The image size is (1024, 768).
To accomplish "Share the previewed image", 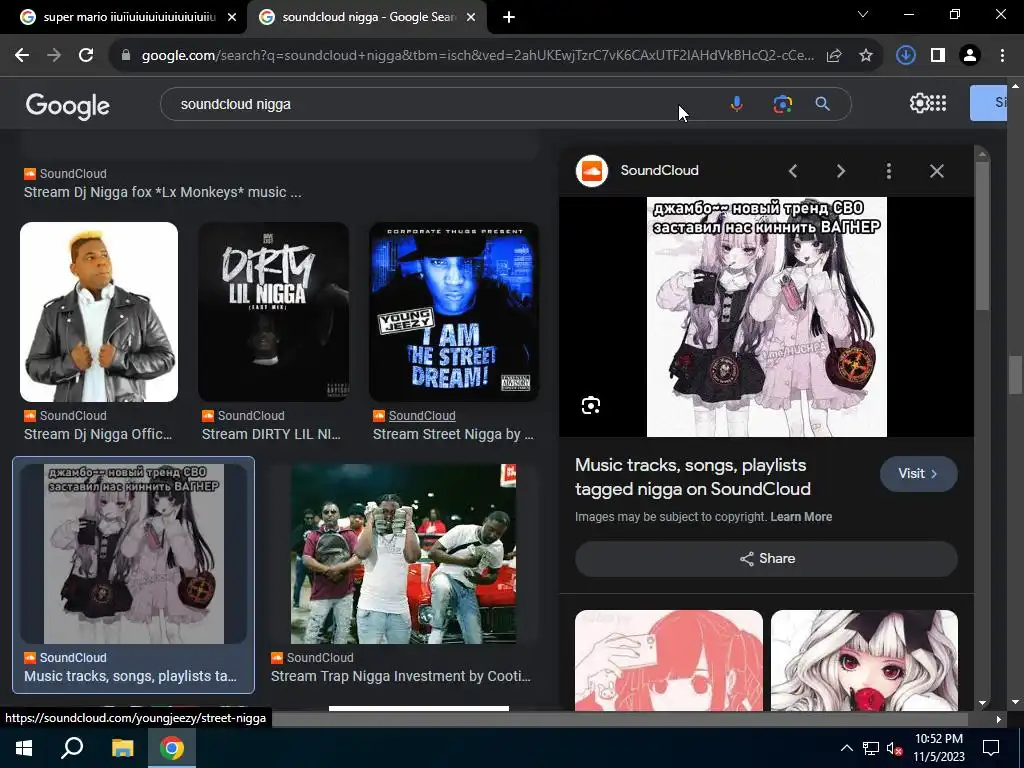I will pos(766,558).
